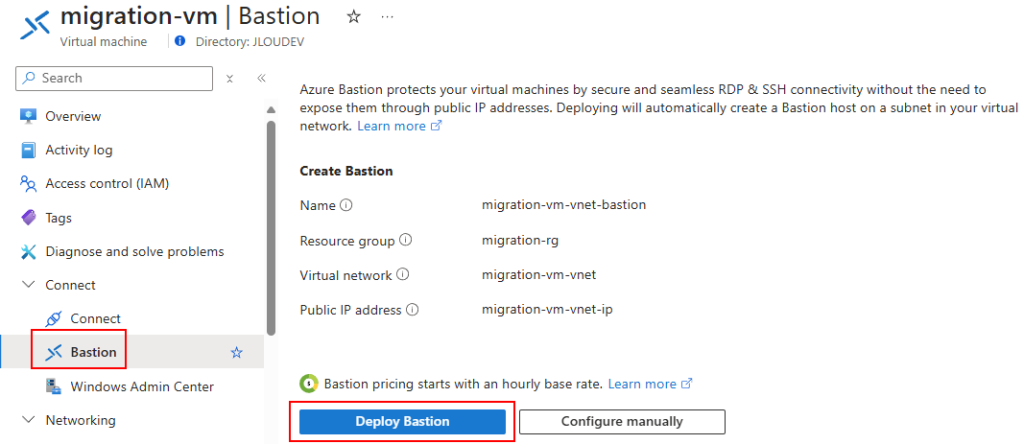Collapse the sidebar with double chevron

click(261, 78)
